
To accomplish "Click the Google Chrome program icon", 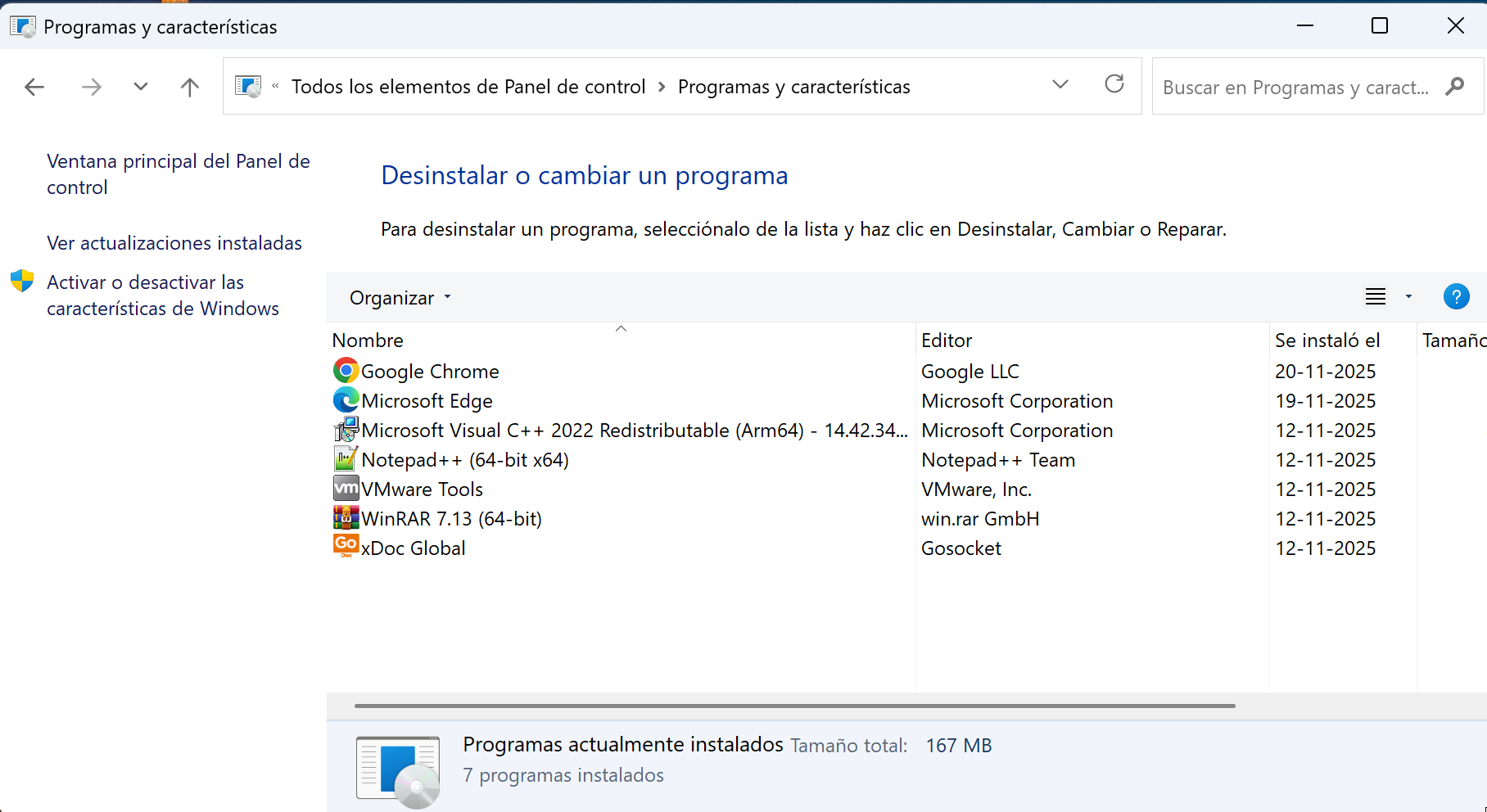I will coord(346,371).
